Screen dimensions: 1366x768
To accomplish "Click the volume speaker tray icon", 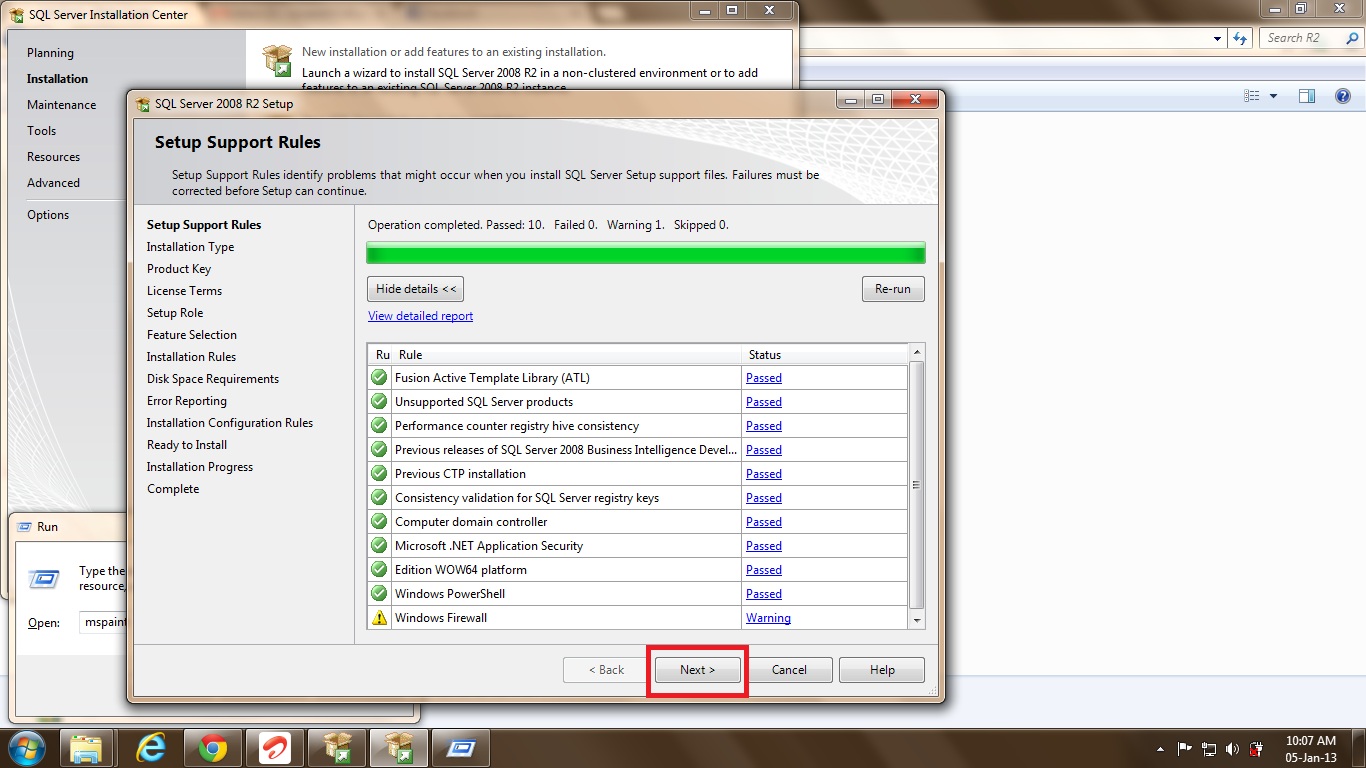I will click(x=1232, y=748).
